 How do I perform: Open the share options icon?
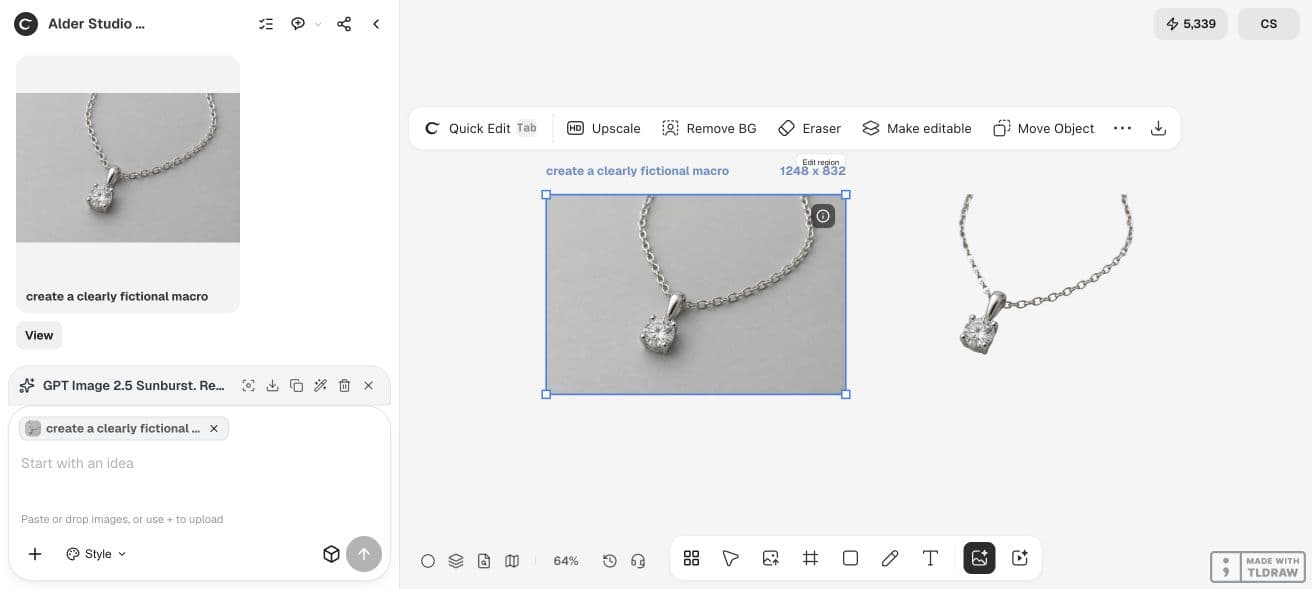(344, 24)
